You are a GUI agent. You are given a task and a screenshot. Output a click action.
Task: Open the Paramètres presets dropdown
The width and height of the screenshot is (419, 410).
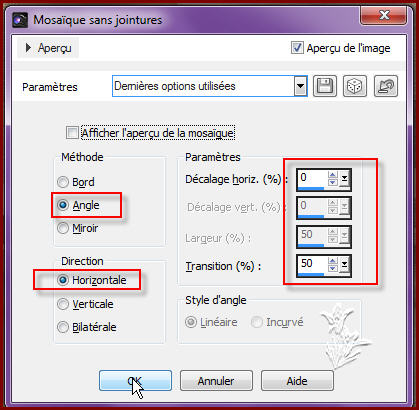tap(300, 86)
